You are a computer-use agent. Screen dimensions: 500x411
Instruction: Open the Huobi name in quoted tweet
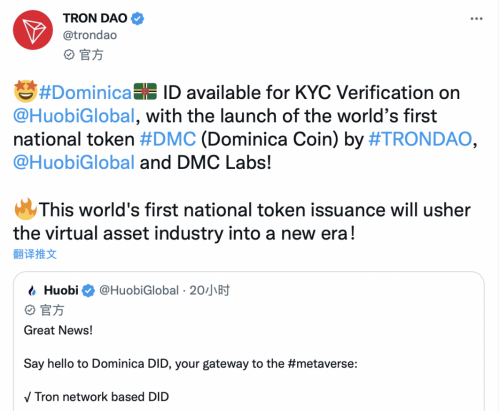pos(61,290)
